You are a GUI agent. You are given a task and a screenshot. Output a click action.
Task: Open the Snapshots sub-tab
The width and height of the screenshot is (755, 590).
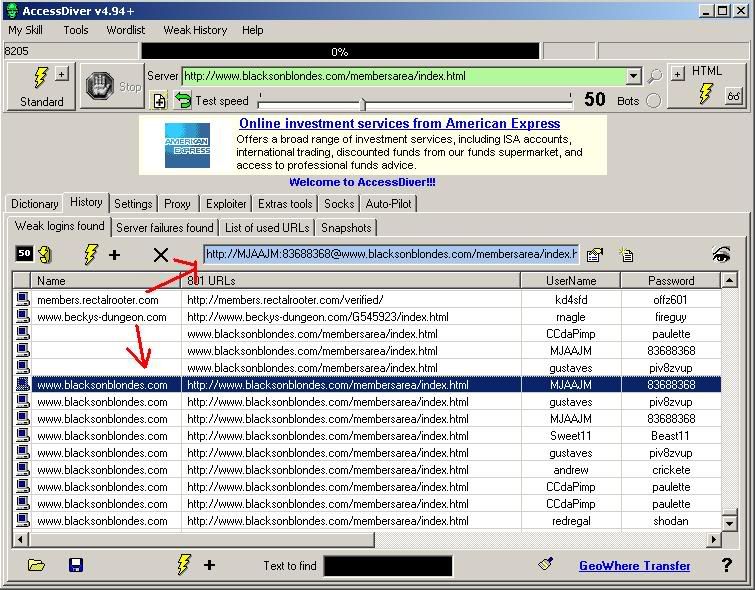346,228
